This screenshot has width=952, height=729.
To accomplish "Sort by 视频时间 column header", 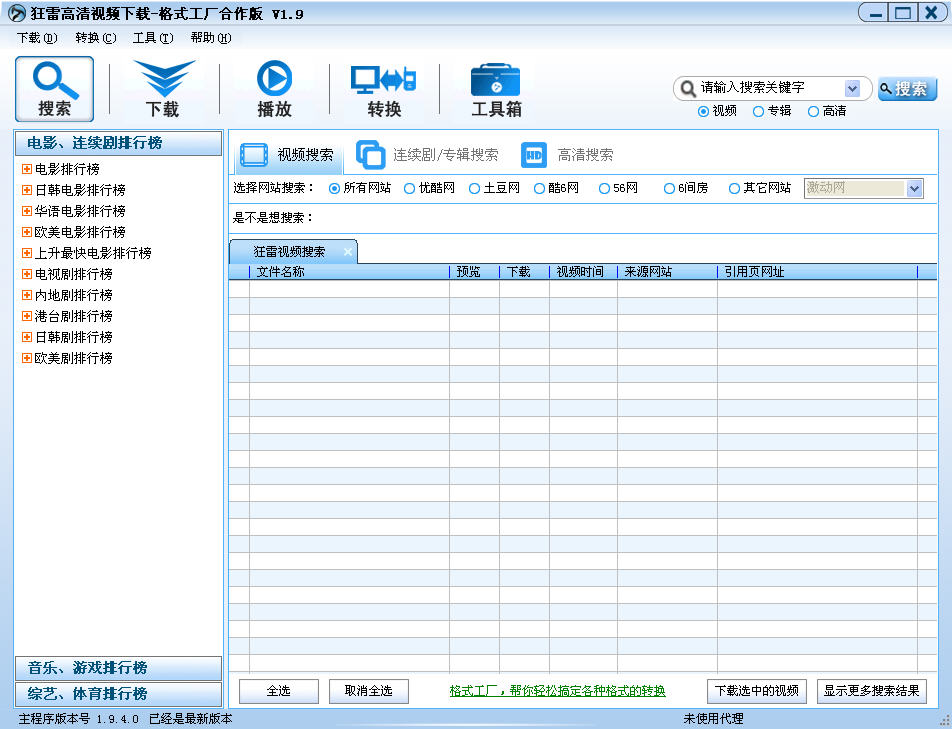I will [583, 272].
